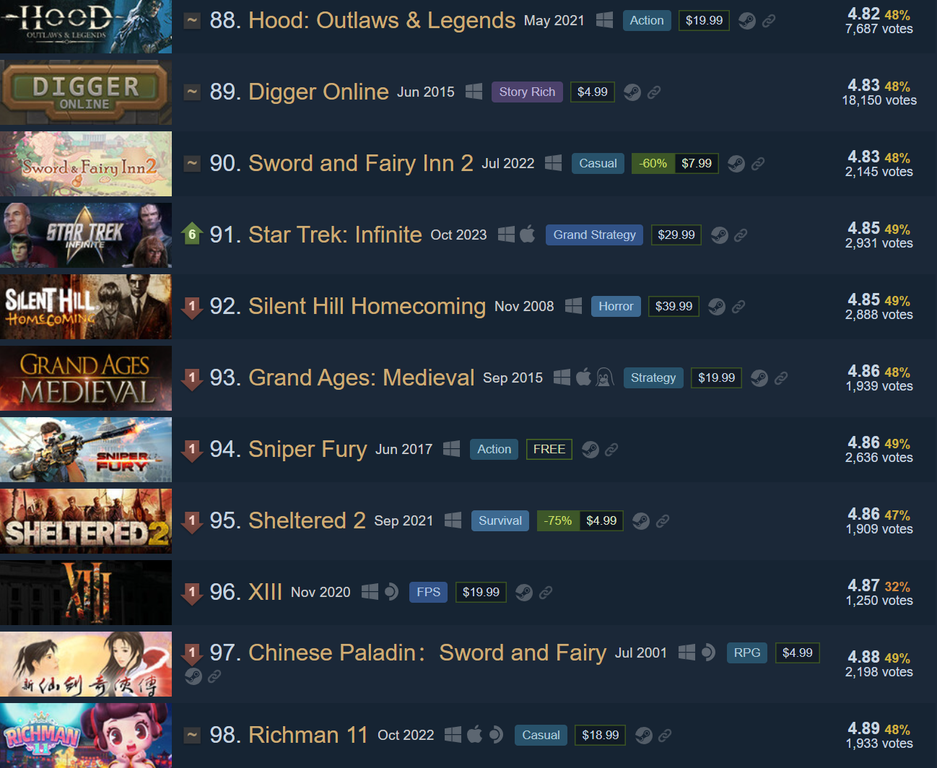Click Steam icon beside Grand Ages: Medieval
This screenshot has height=768, width=937.
[x=759, y=378]
